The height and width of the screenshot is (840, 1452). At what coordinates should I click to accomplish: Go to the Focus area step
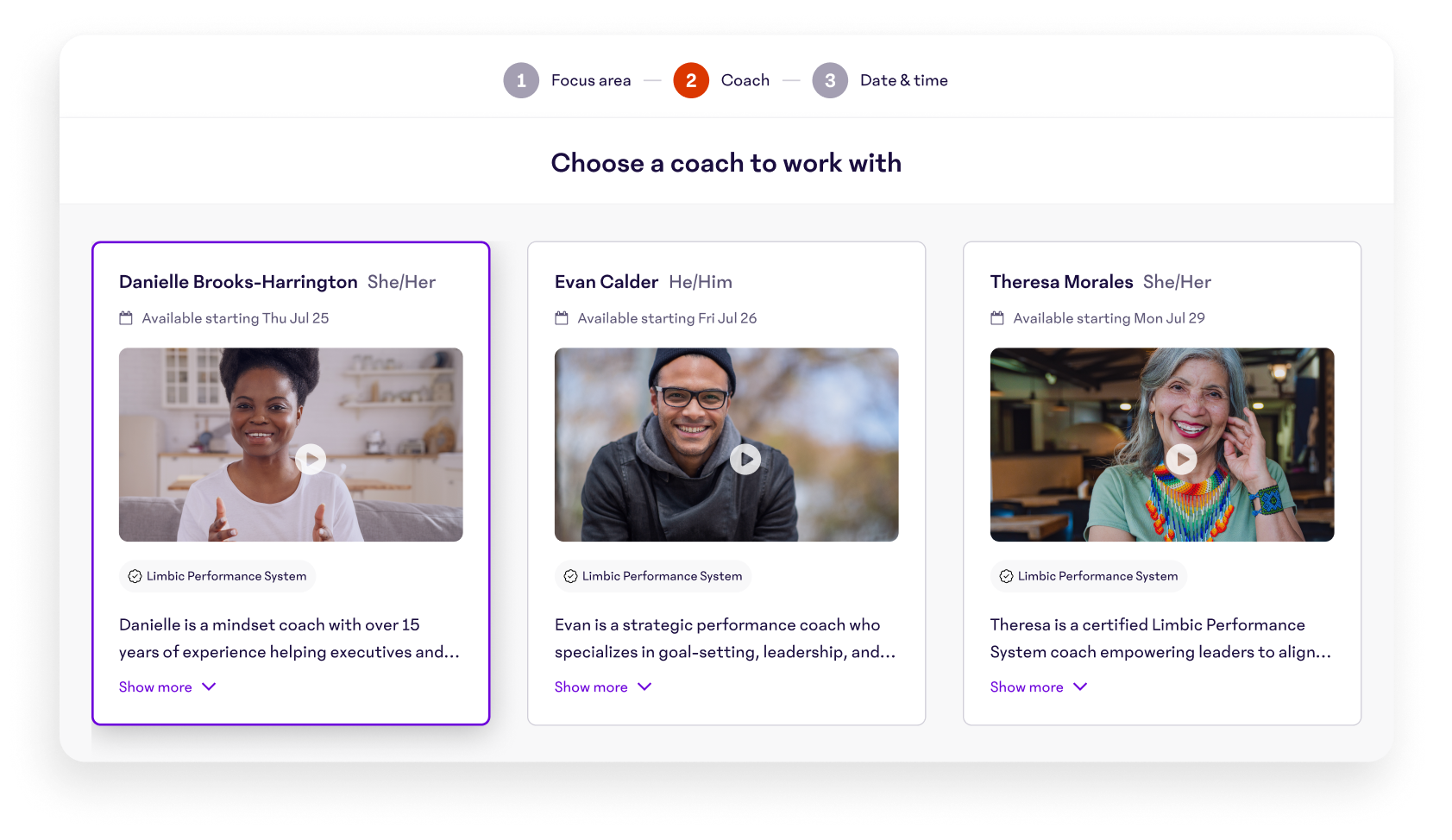pyautogui.click(x=591, y=80)
